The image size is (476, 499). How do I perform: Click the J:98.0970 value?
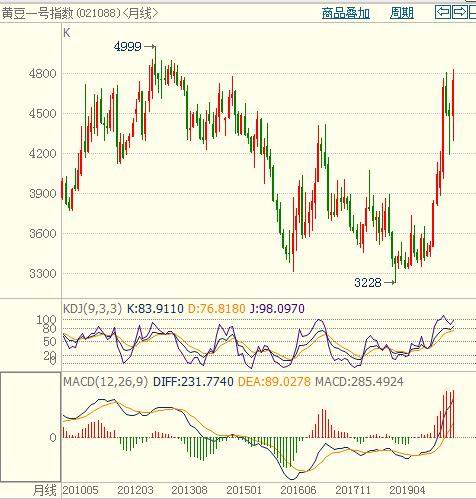(277, 309)
